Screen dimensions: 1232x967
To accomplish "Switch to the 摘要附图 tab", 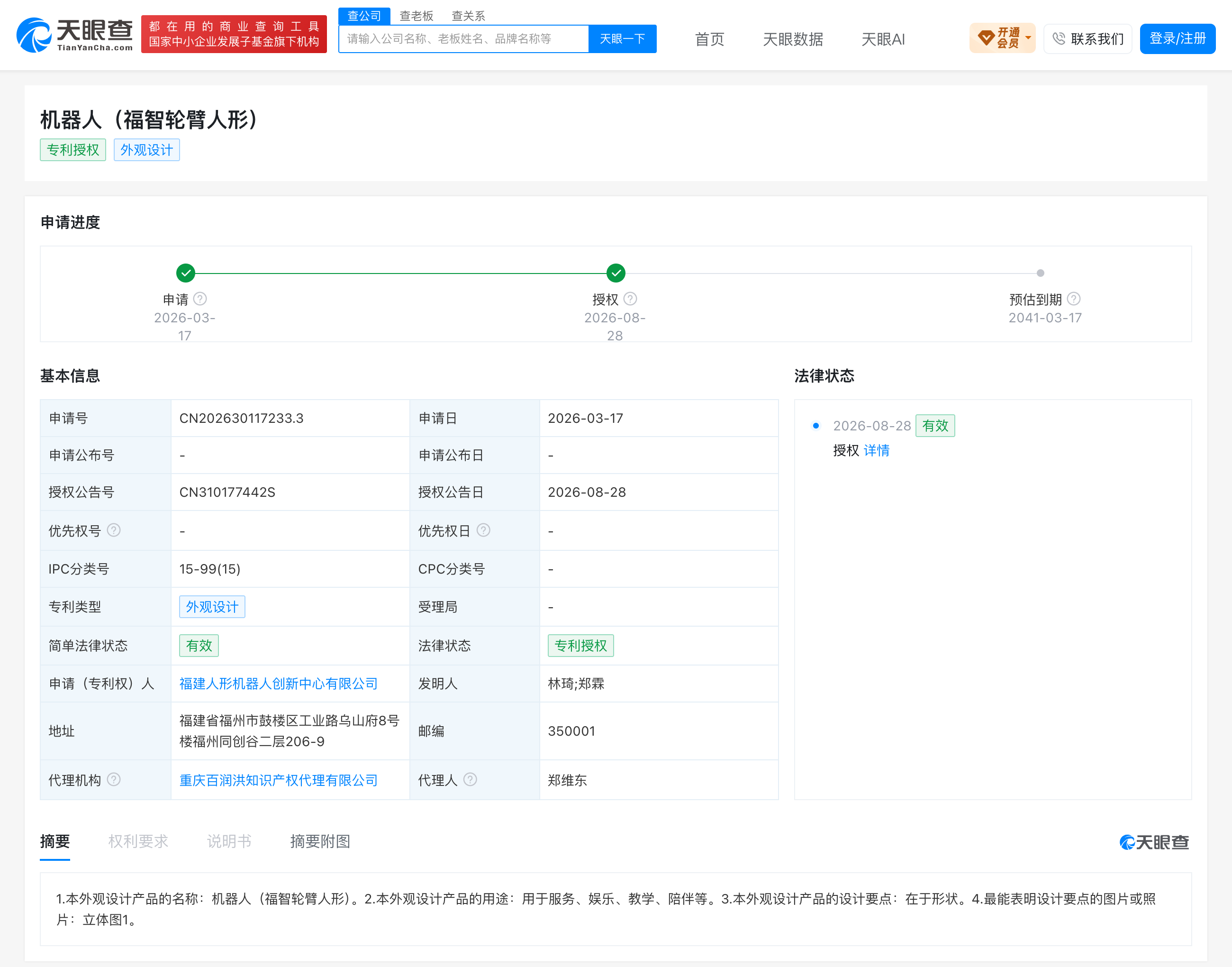I will pyautogui.click(x=320, y=841).
